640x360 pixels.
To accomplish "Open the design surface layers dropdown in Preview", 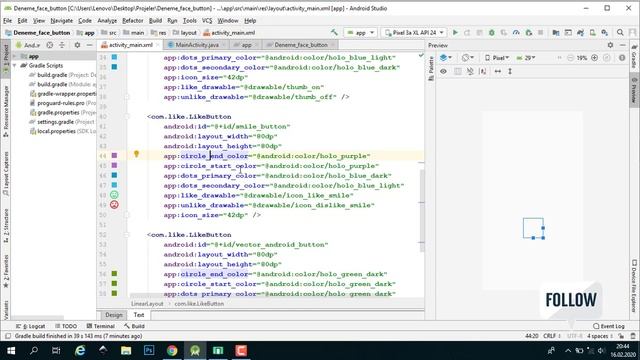I will click(x=446, y=58).
